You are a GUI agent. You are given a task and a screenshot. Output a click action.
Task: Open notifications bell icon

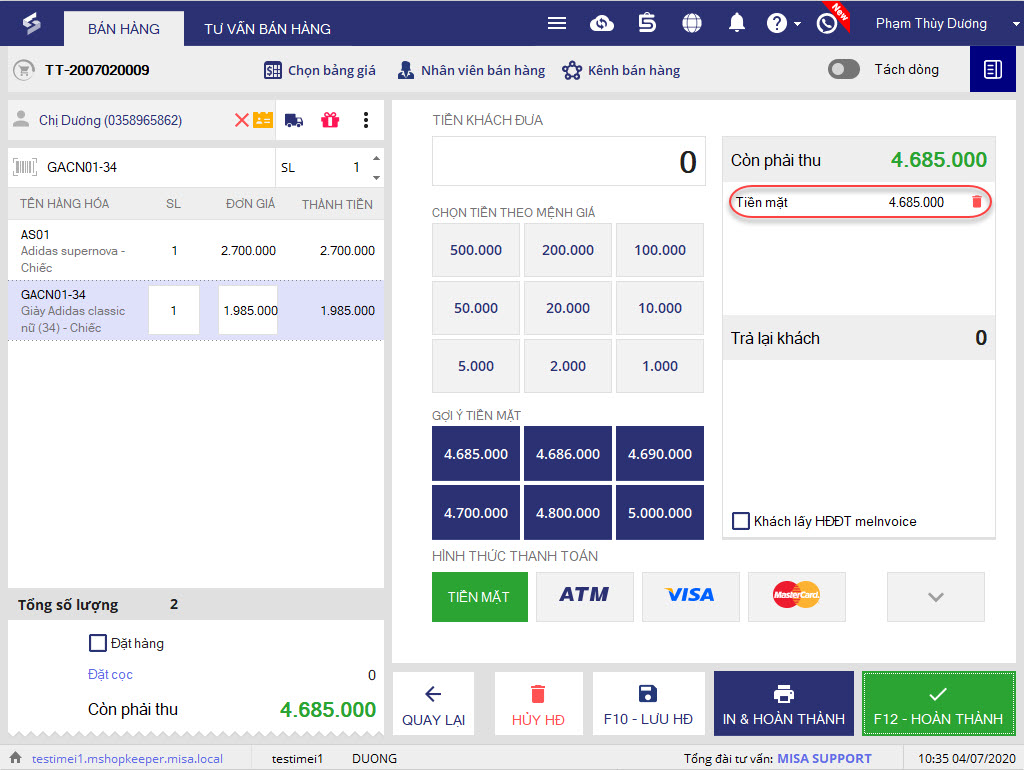[x=737, y=23]
